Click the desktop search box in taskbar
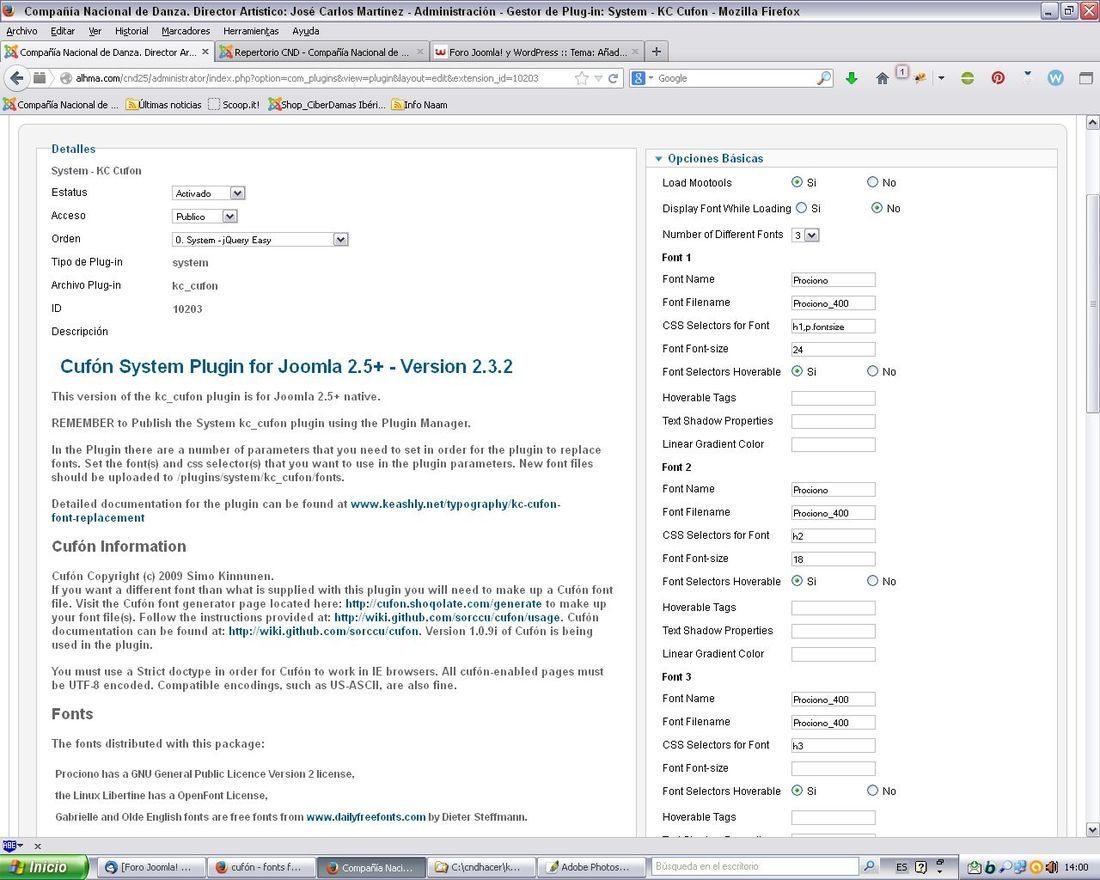 (x=756, y=867)
